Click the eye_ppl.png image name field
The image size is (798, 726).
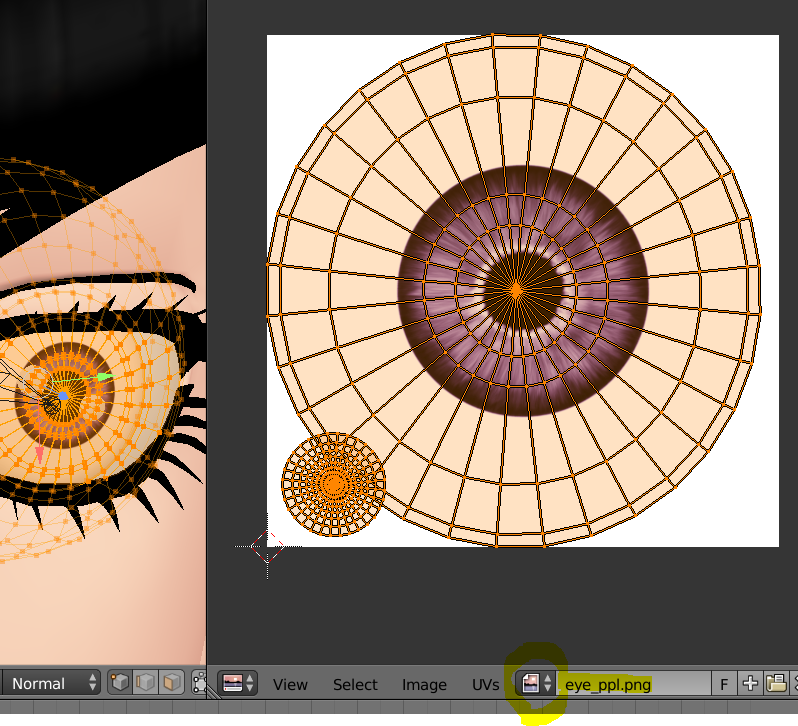[x=634, y=684]
